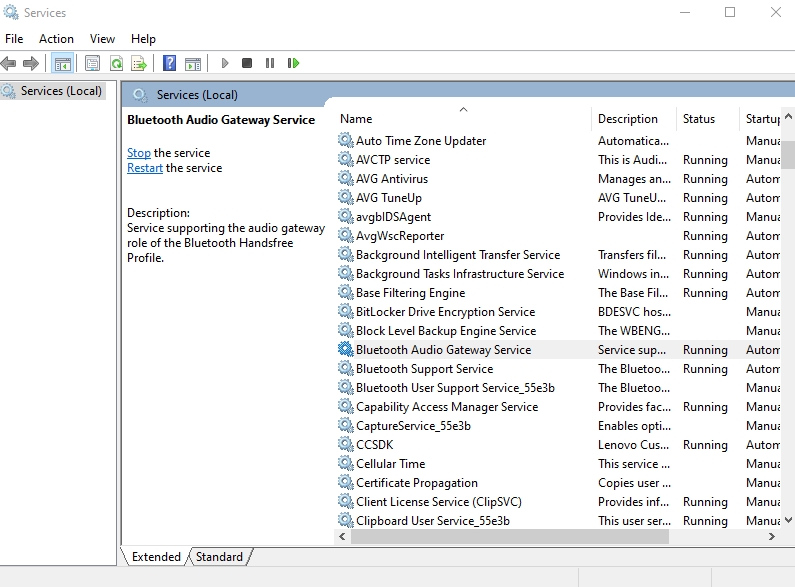
Task: Click the Pause Service toolbar icon
Action: pos(270,63)
